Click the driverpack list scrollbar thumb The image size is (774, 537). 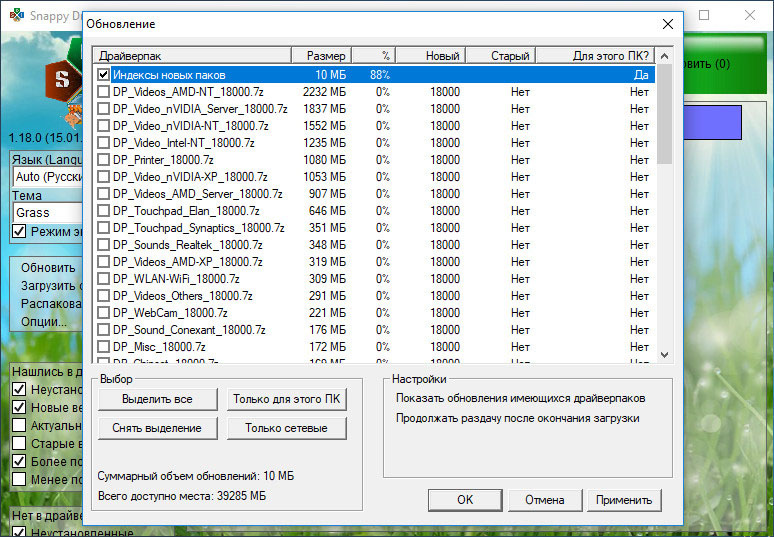(664, 114)
